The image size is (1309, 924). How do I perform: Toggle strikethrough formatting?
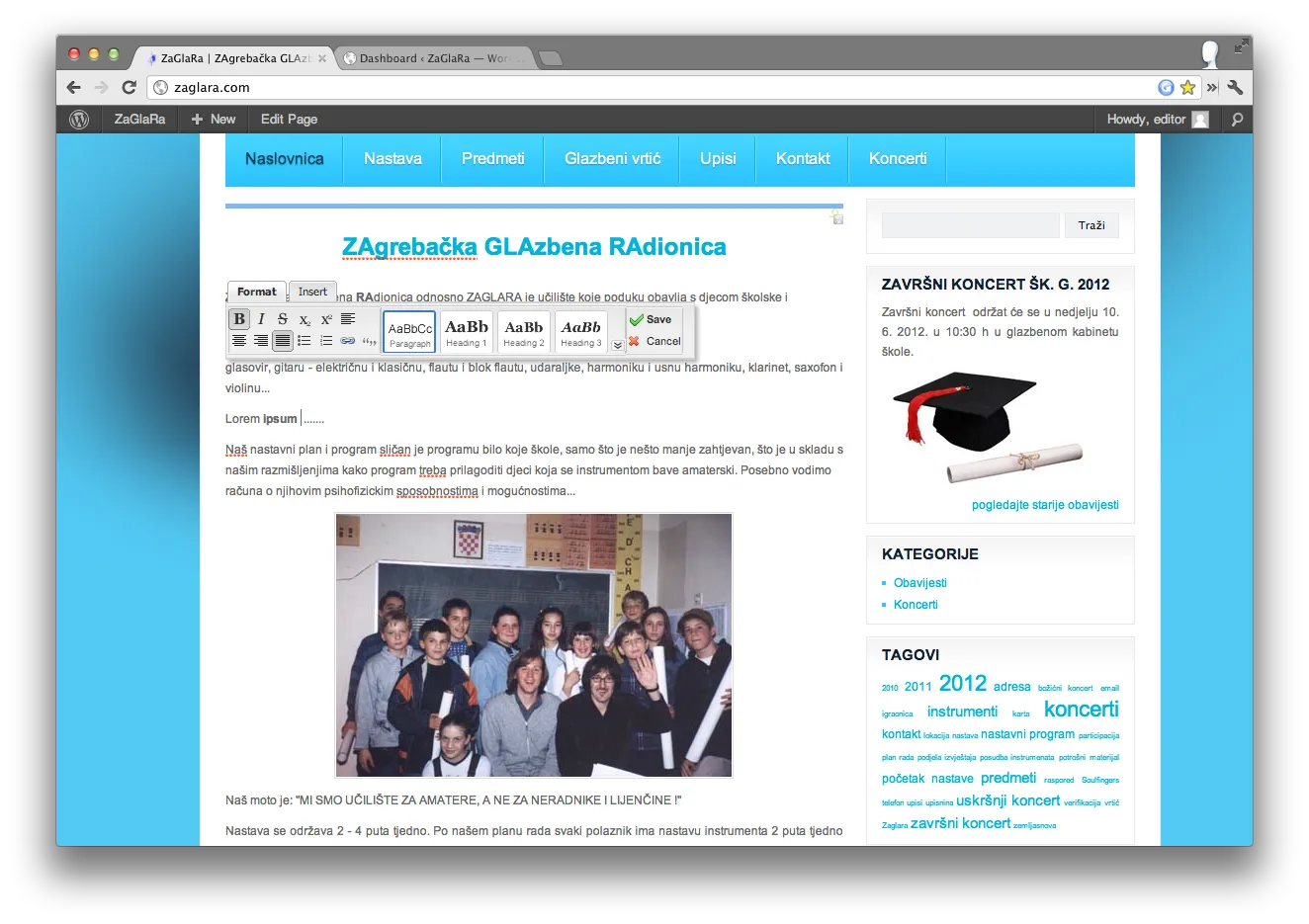click(283, 319)
